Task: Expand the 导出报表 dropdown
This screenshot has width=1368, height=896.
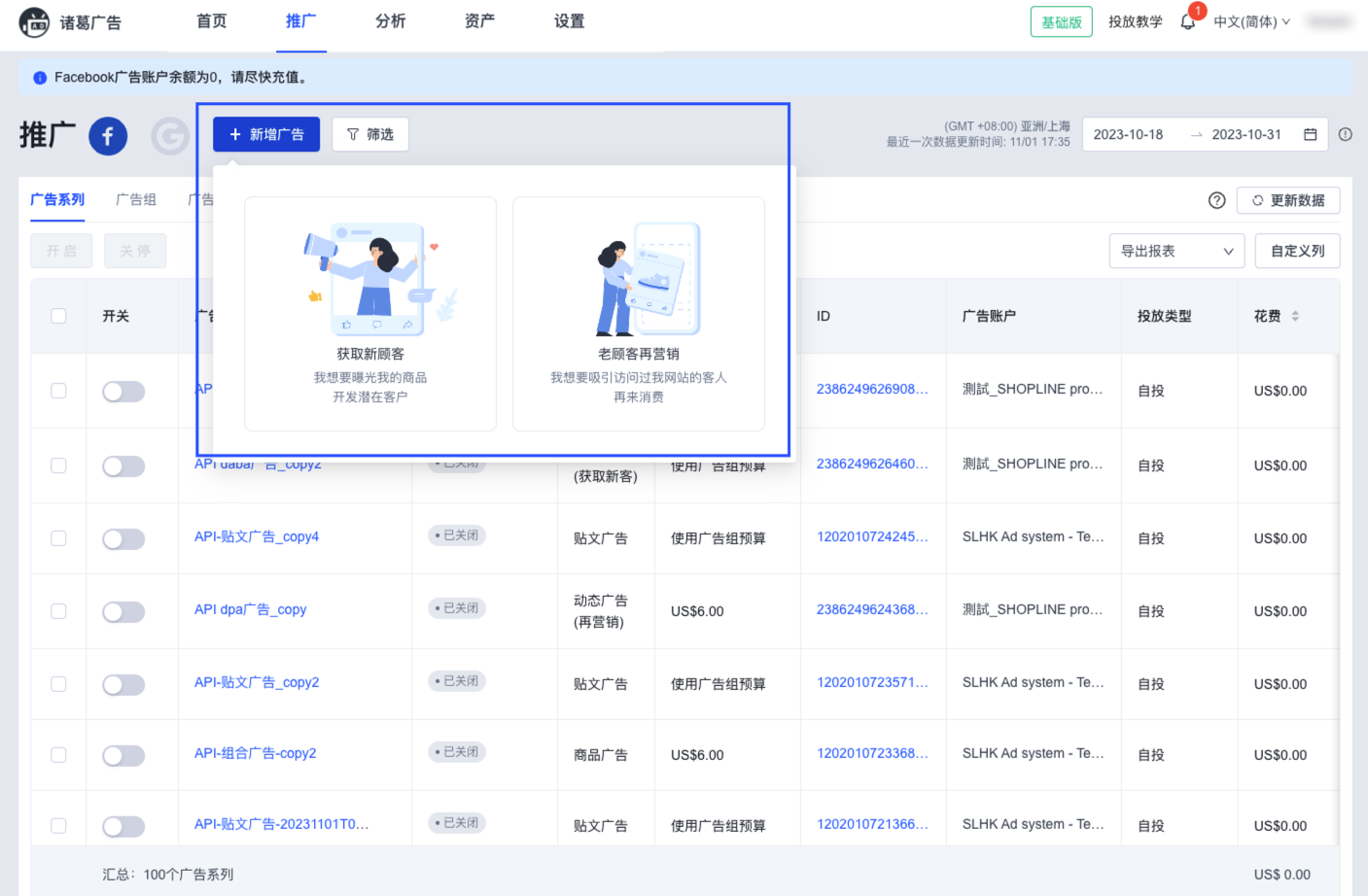Action: pos(1175,251)
